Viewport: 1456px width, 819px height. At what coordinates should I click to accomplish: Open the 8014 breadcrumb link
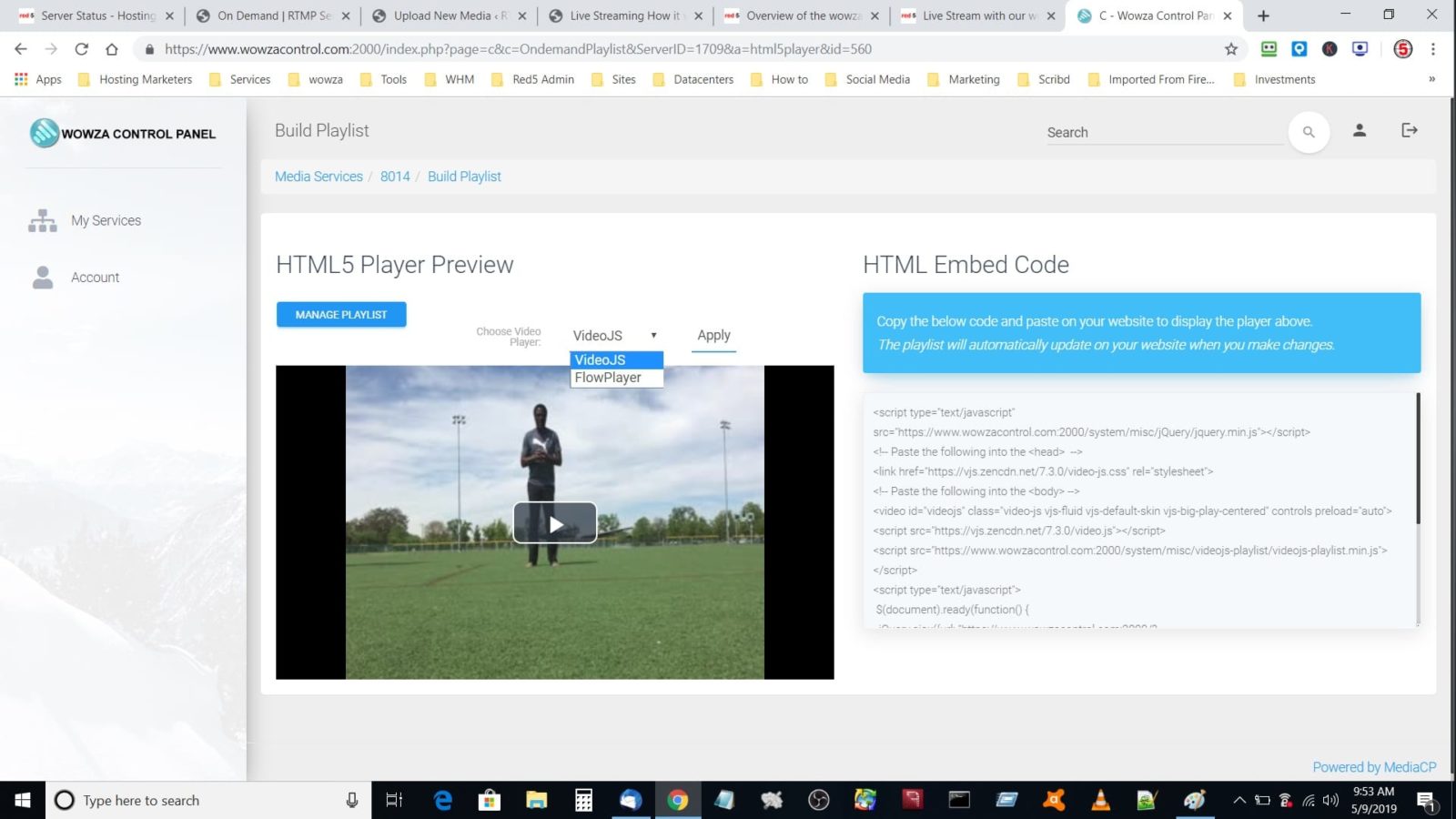(x=395, y=177)
